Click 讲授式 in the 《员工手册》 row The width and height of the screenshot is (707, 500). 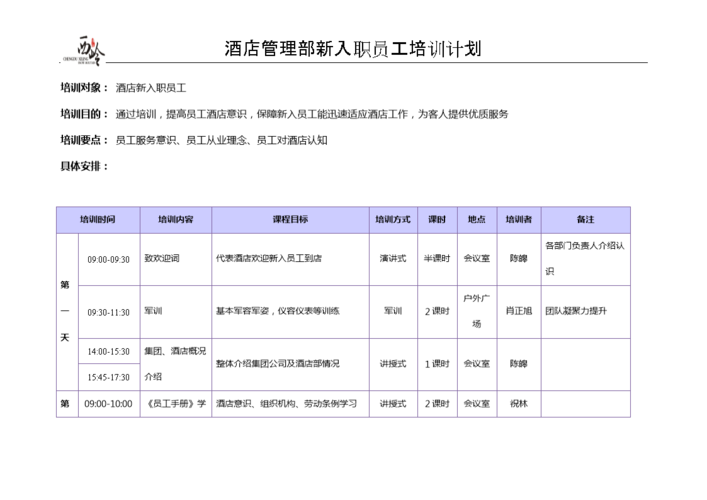(393, 404)
